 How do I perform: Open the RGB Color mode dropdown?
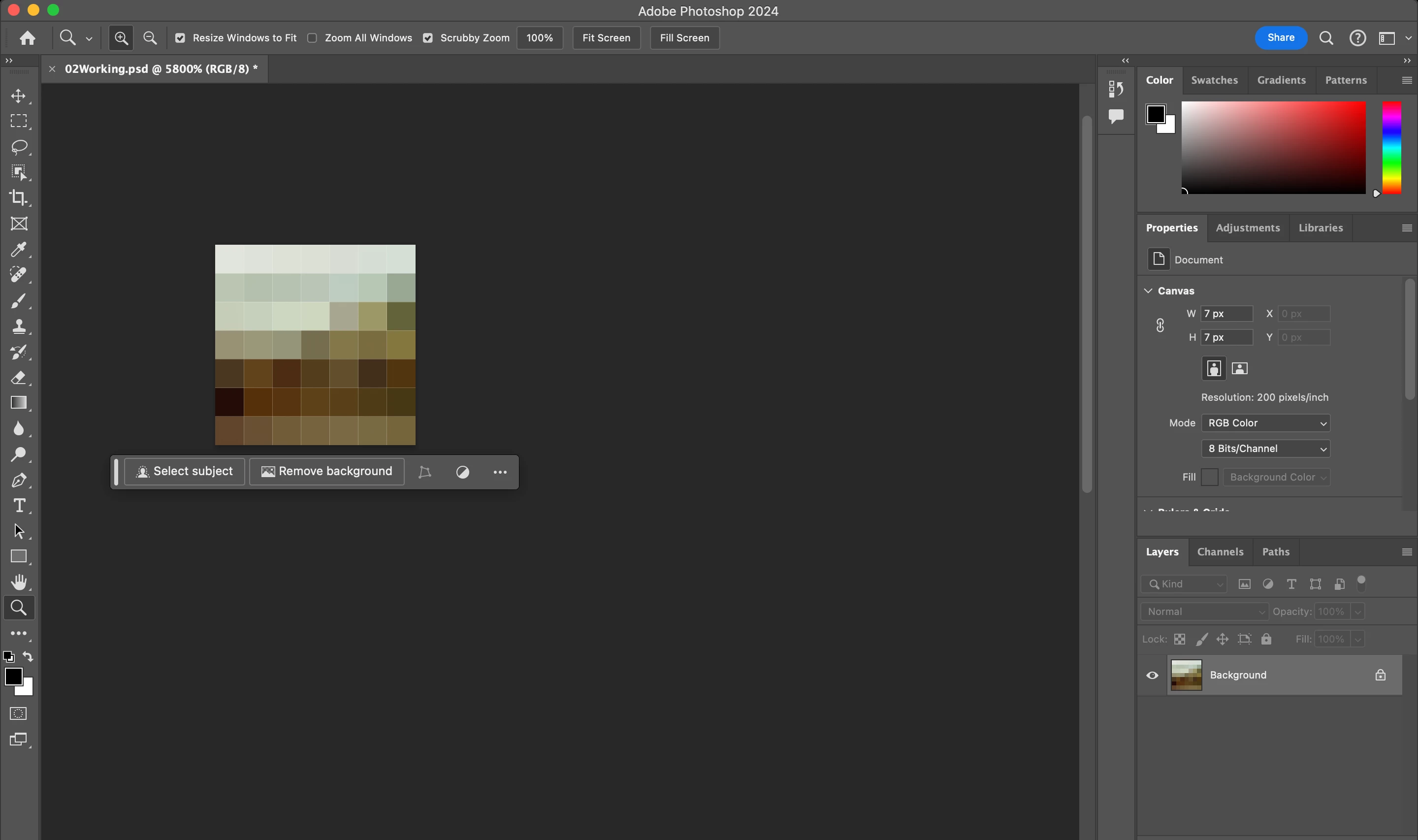point(1265,423)
